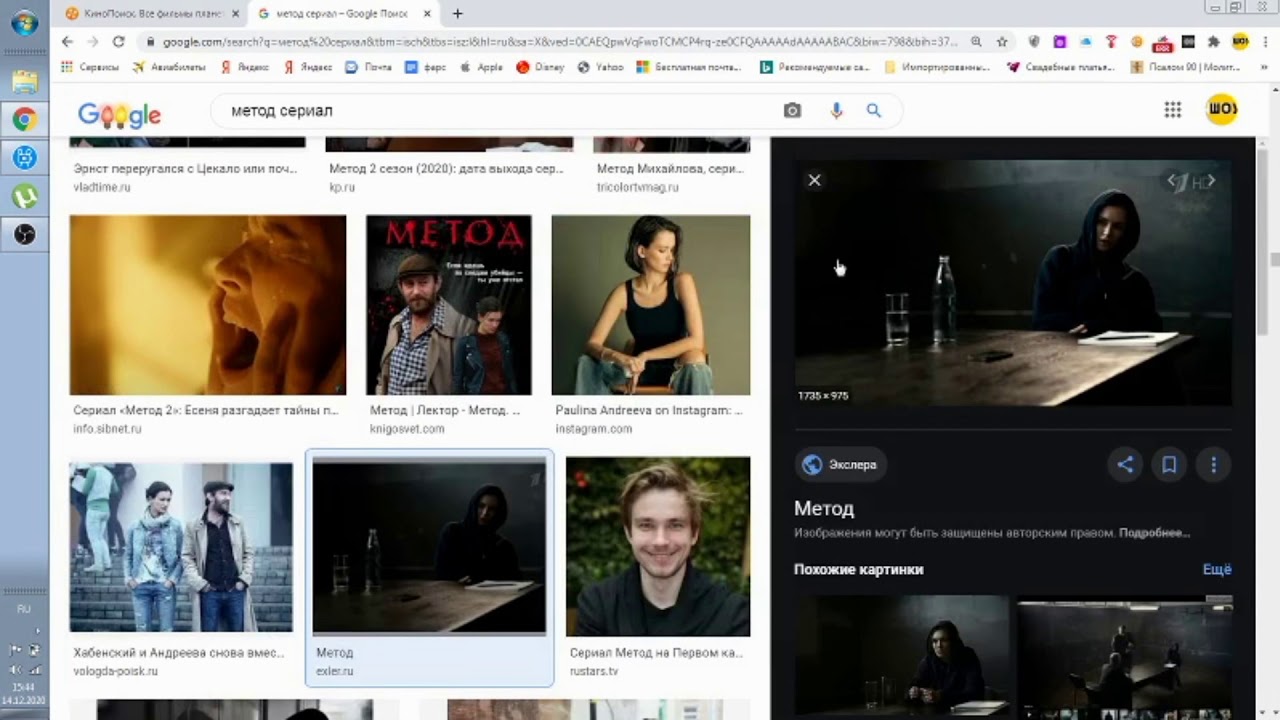The image size is (1280, 720).
Task: Open the smiling man rustars.tv thumbnail
Action: pyautogui.click(x=658, y=547)
